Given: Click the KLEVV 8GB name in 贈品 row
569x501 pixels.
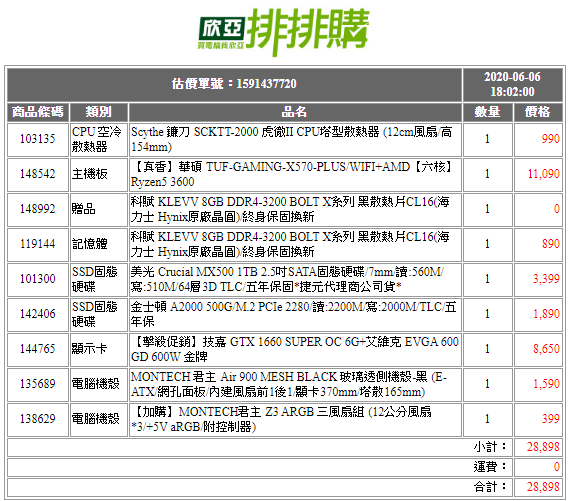Looking at the screenshot, I should (x=290, y=209).
